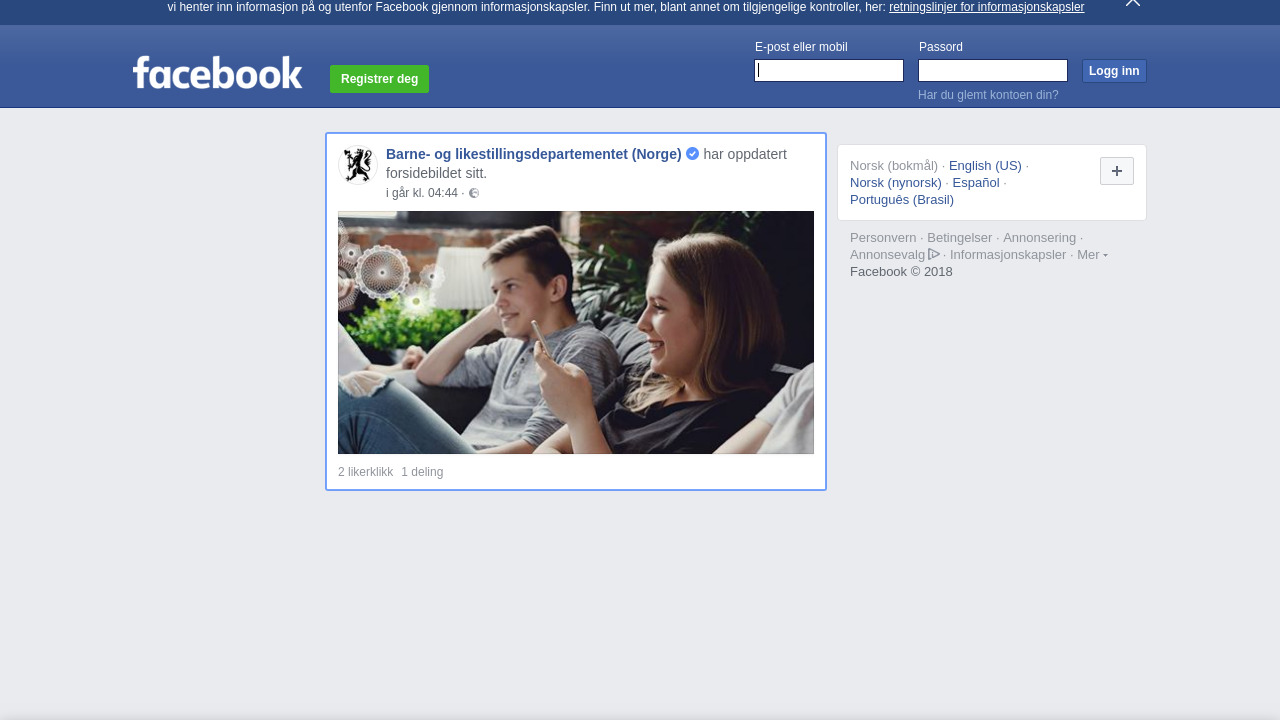Switch language to Norsk (nynorsk)

[896, 183]
